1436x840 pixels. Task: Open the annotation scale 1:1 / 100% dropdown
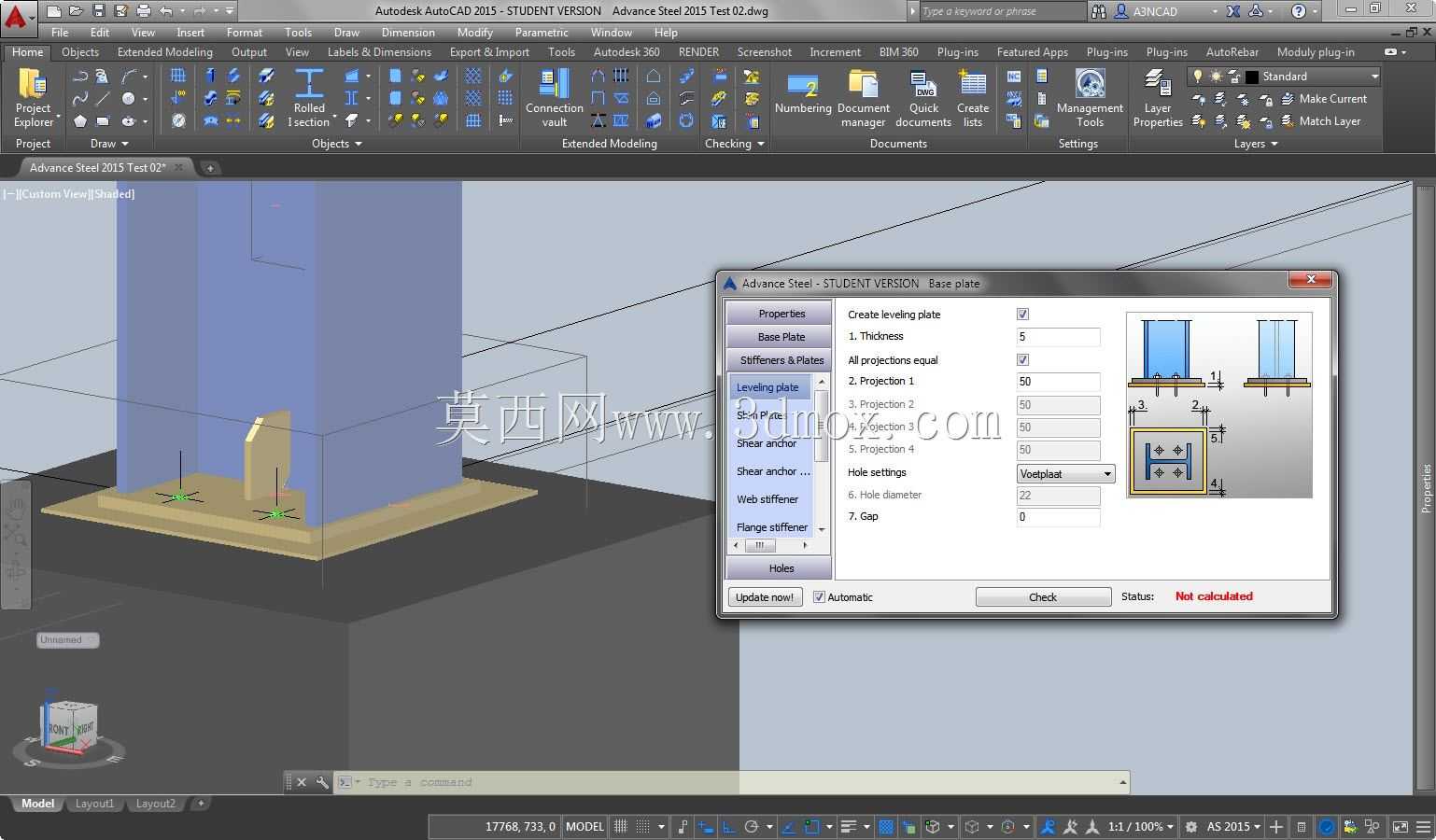click(x=1140, y=827)
